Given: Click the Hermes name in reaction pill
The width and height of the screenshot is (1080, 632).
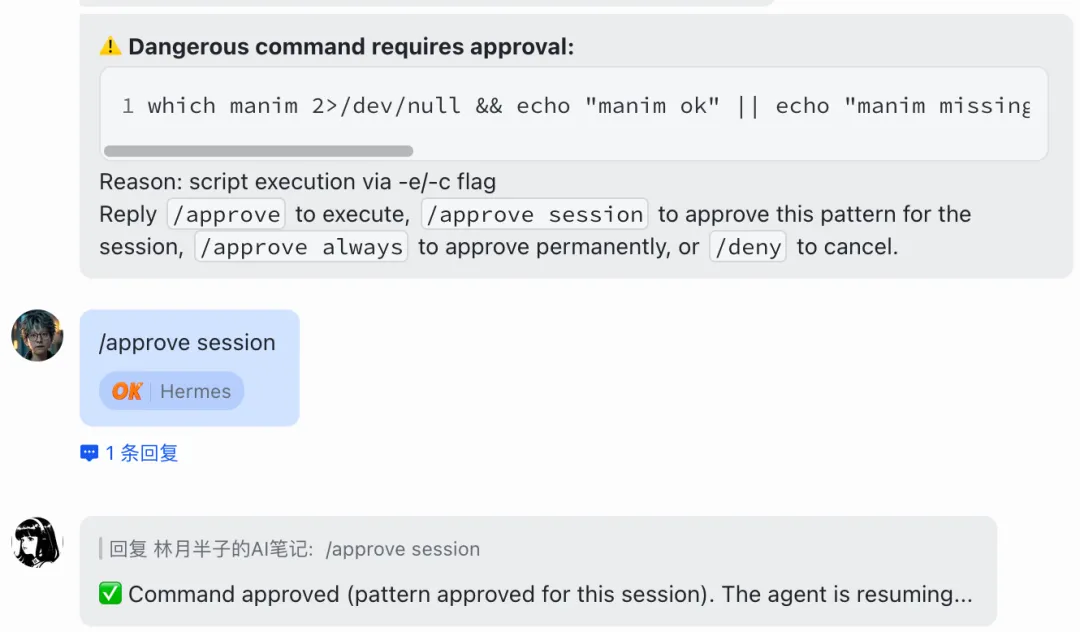Looking at the screenshot, I should pyautogui.click(x=195, y=391).
